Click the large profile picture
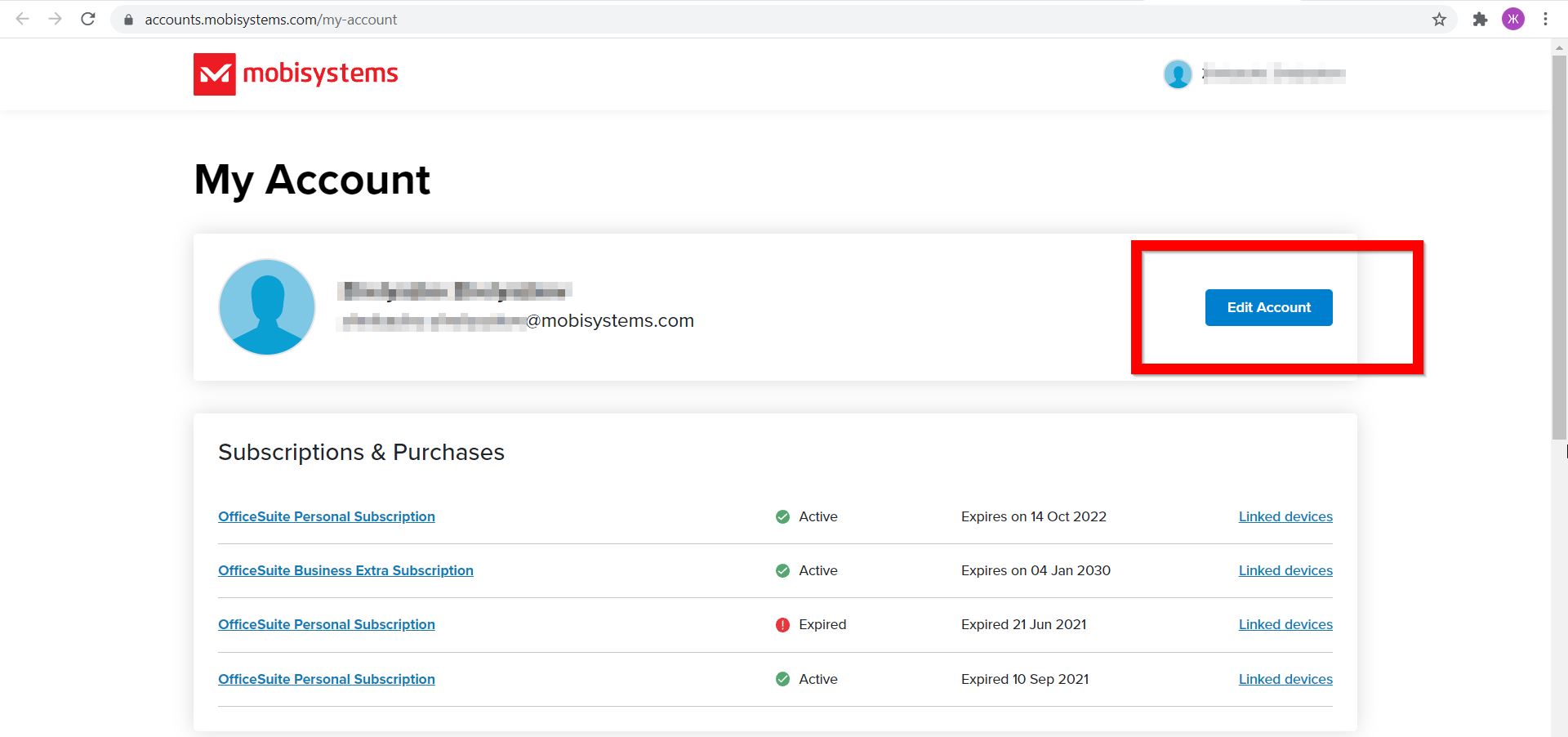Image resolution: width=1568 pixels, height=737 pixels. (267, 307)
